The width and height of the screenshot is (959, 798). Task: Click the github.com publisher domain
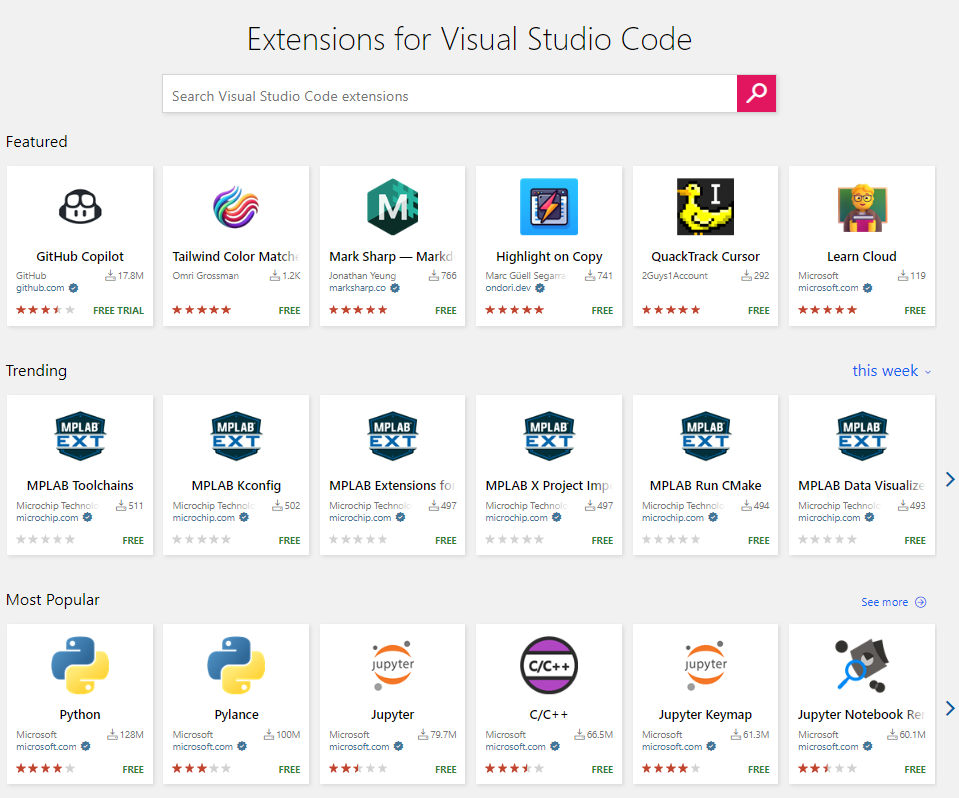tap(40, 288)
